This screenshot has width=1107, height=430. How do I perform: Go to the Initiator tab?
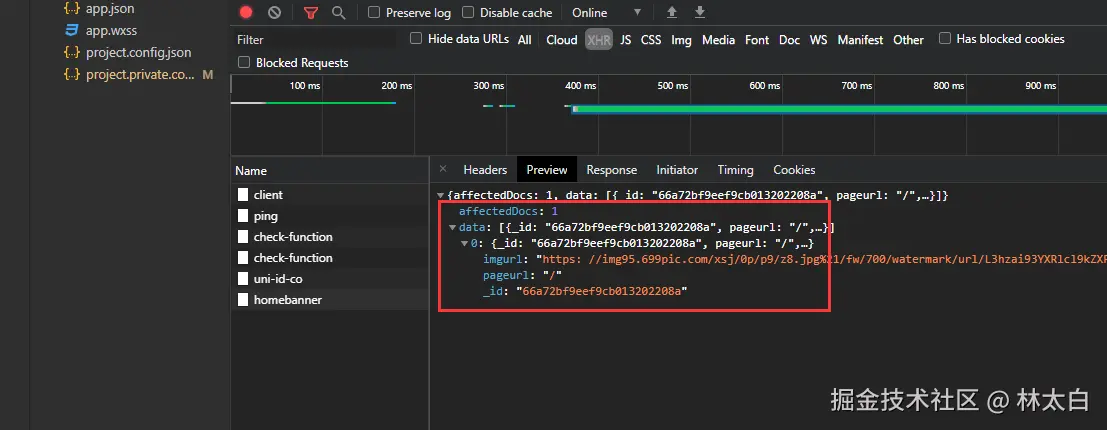(677, 169)
